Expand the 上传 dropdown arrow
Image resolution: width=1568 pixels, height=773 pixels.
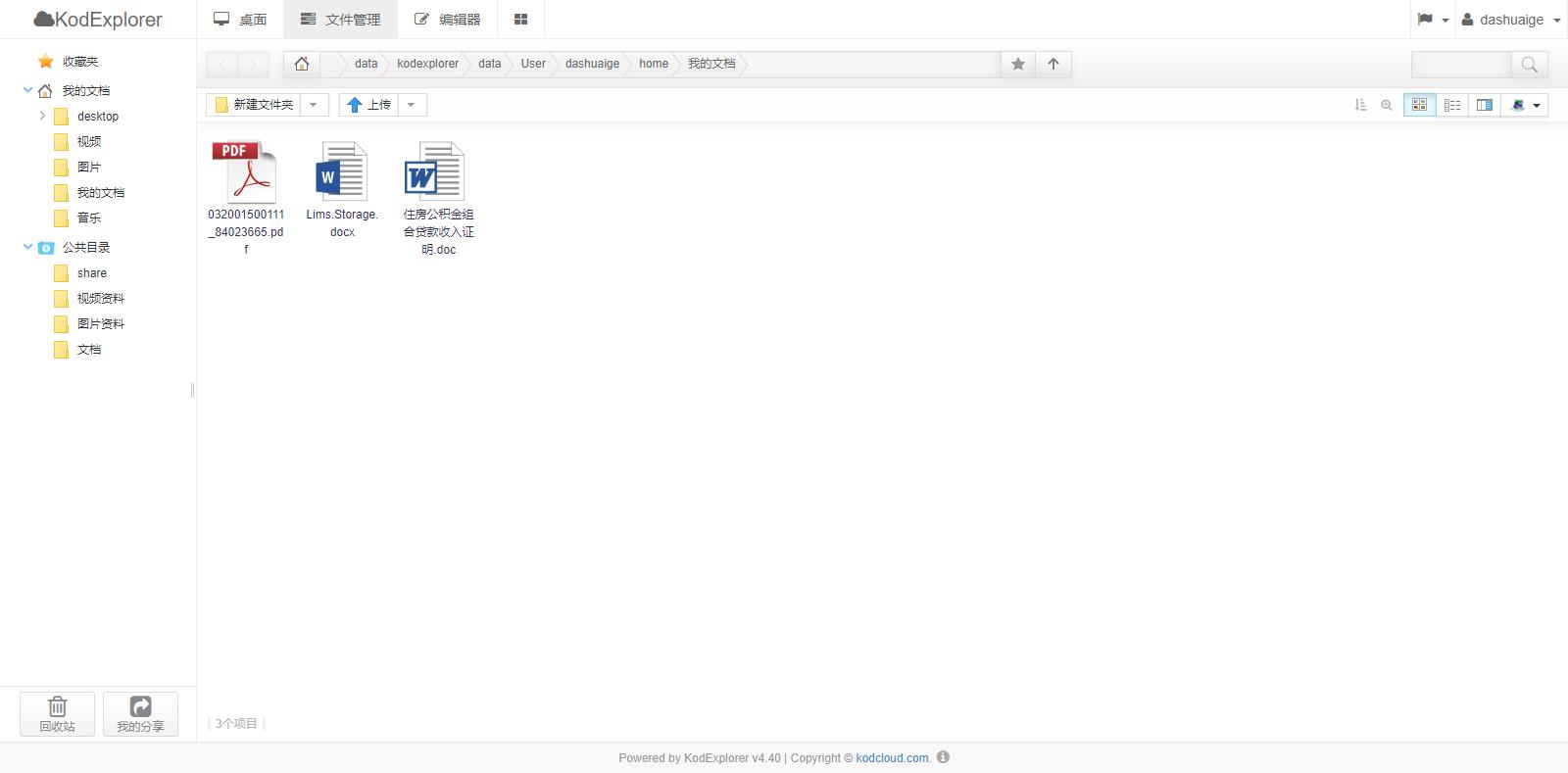coord(412,105)
